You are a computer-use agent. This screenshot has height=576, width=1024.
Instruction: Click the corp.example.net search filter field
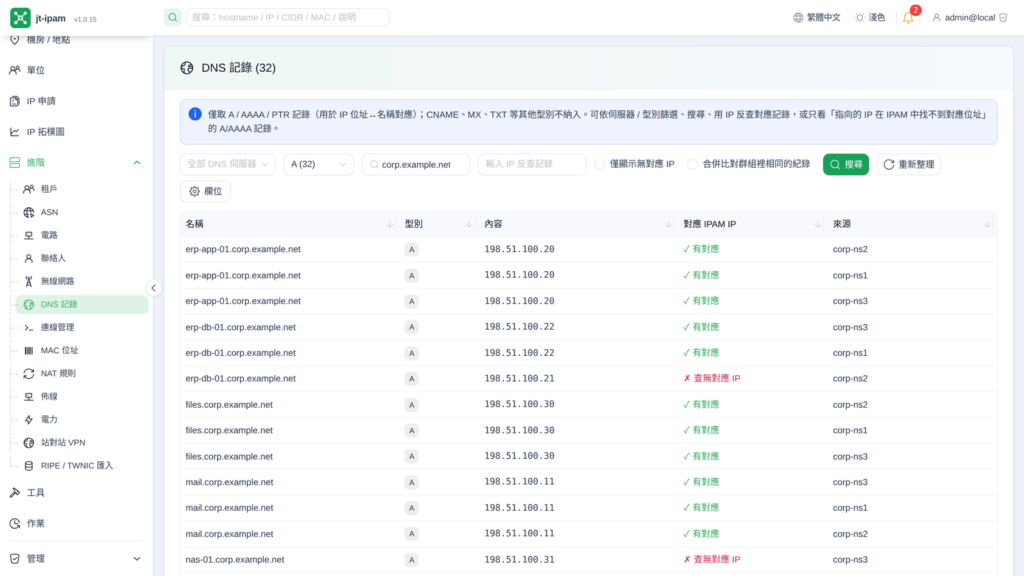click(x=416, y=164)
